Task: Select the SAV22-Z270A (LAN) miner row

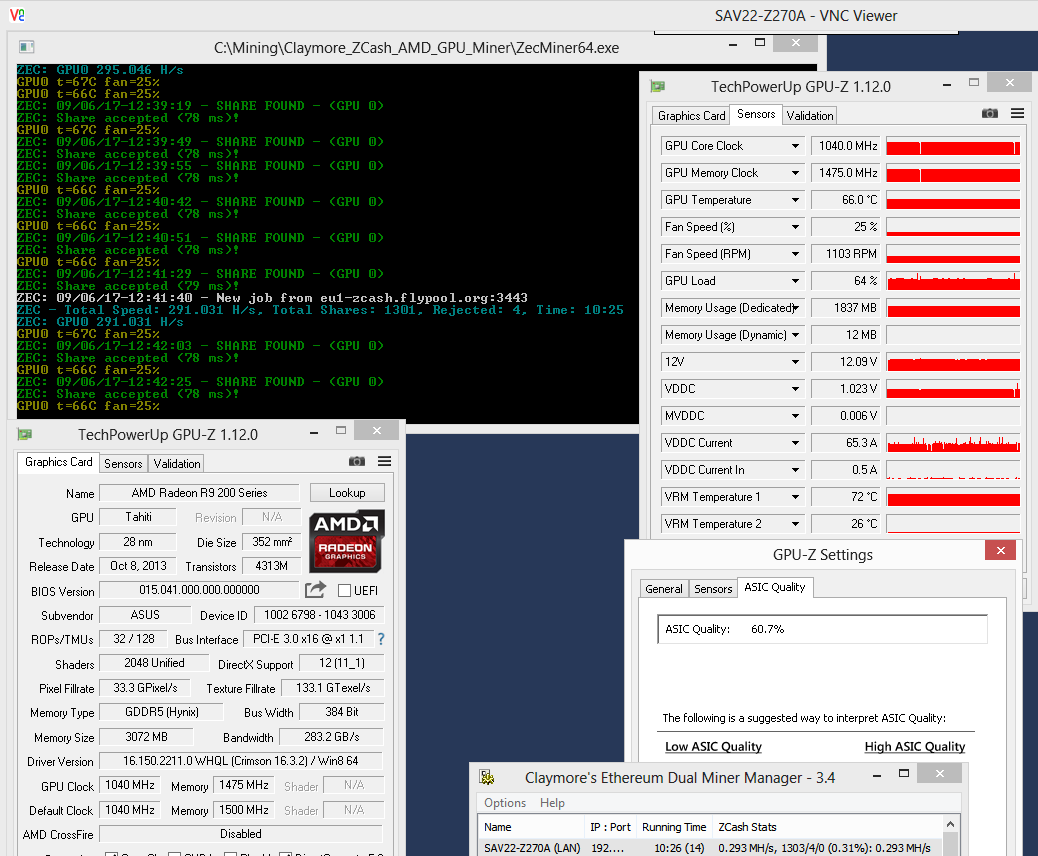Action: (x=711, y=848)
